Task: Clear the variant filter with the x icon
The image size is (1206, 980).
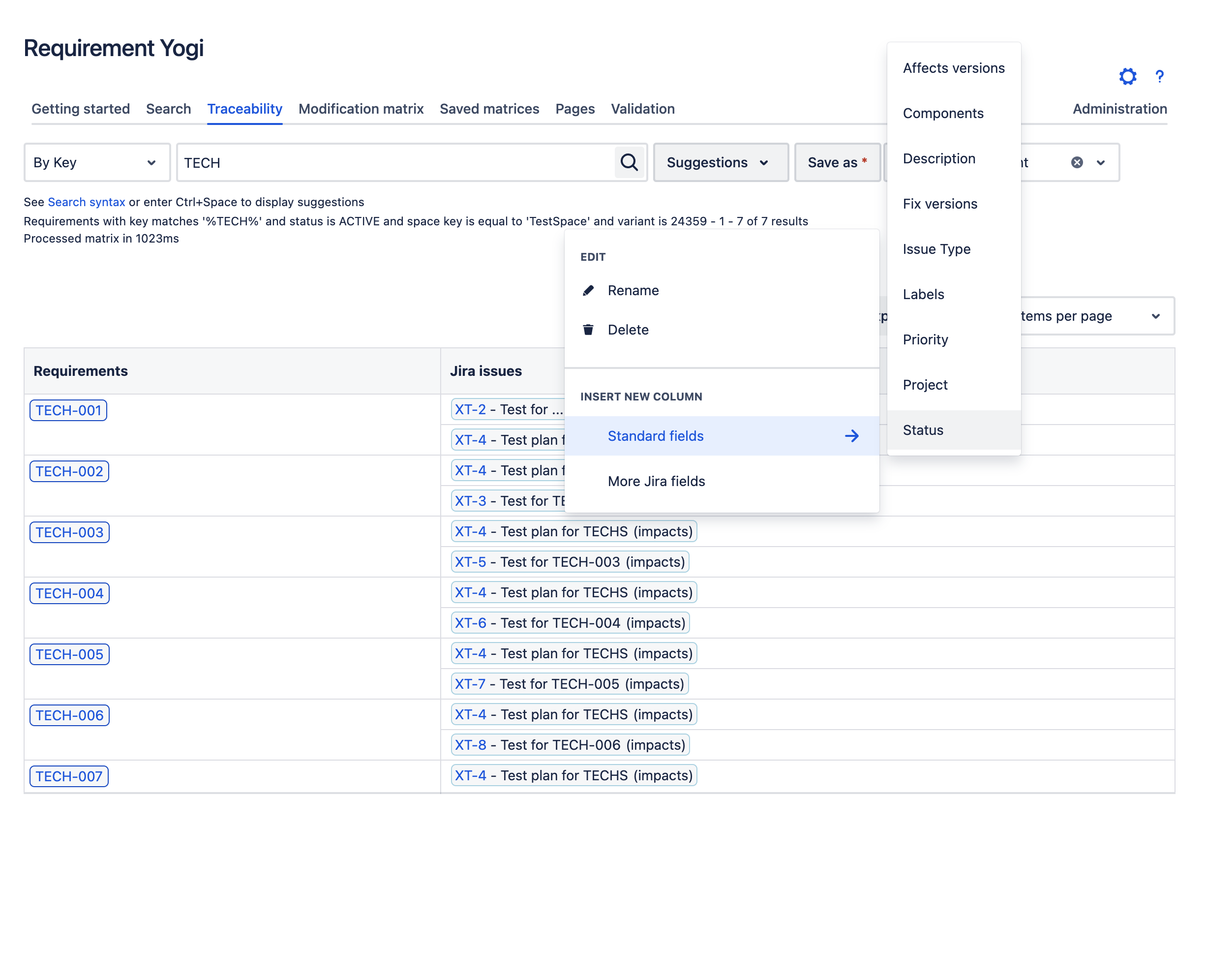Action: pyautogui.click(x=1077, y=162)
